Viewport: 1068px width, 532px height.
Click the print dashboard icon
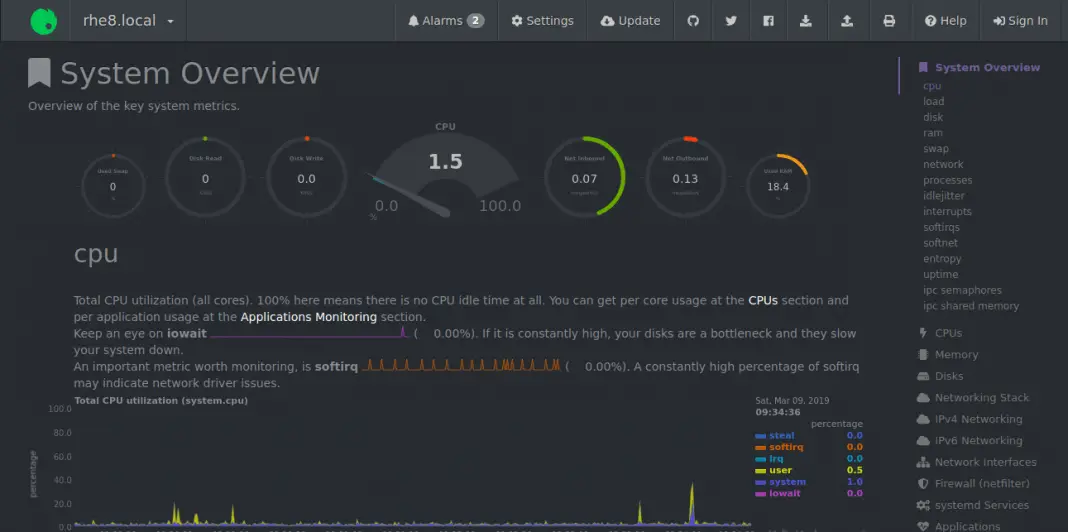889,21
